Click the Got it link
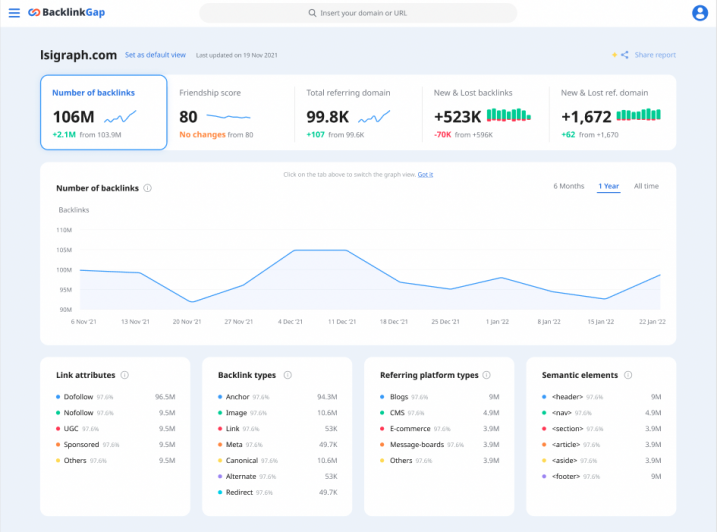This screenshot has height=532, width=717. click(425, 175)
